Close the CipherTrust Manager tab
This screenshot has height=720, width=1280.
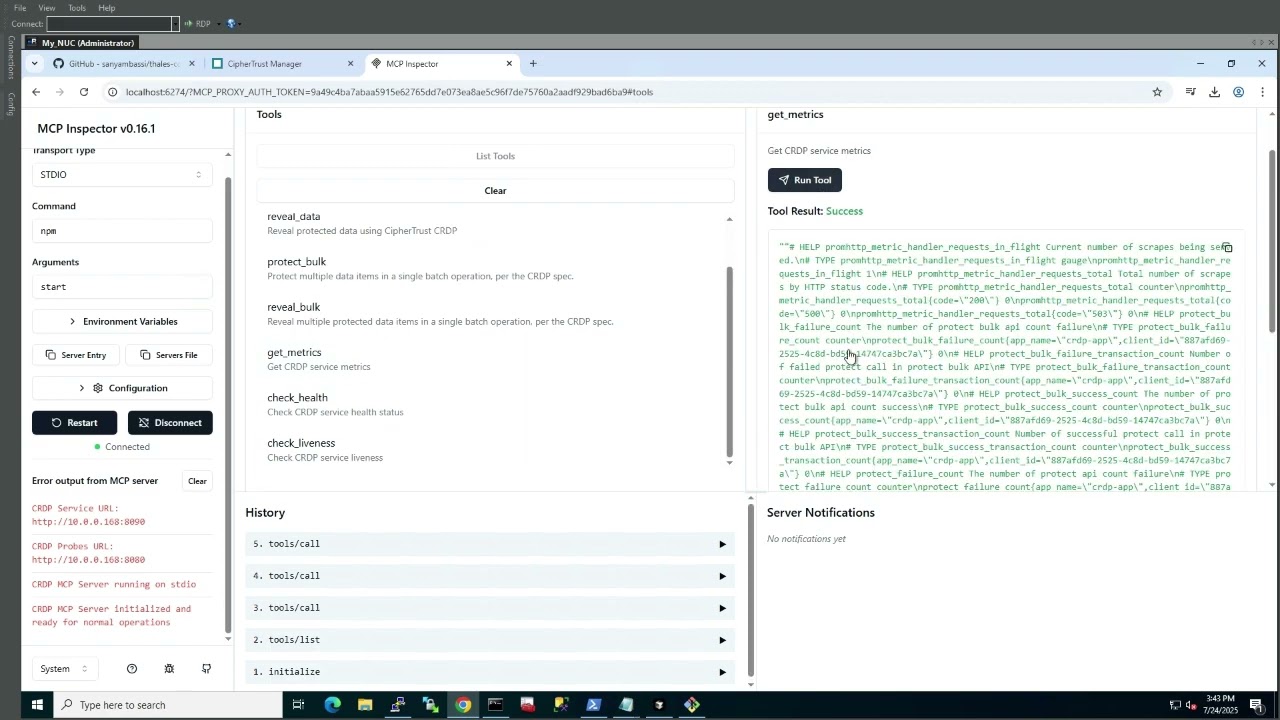click(x=350, y=64)
